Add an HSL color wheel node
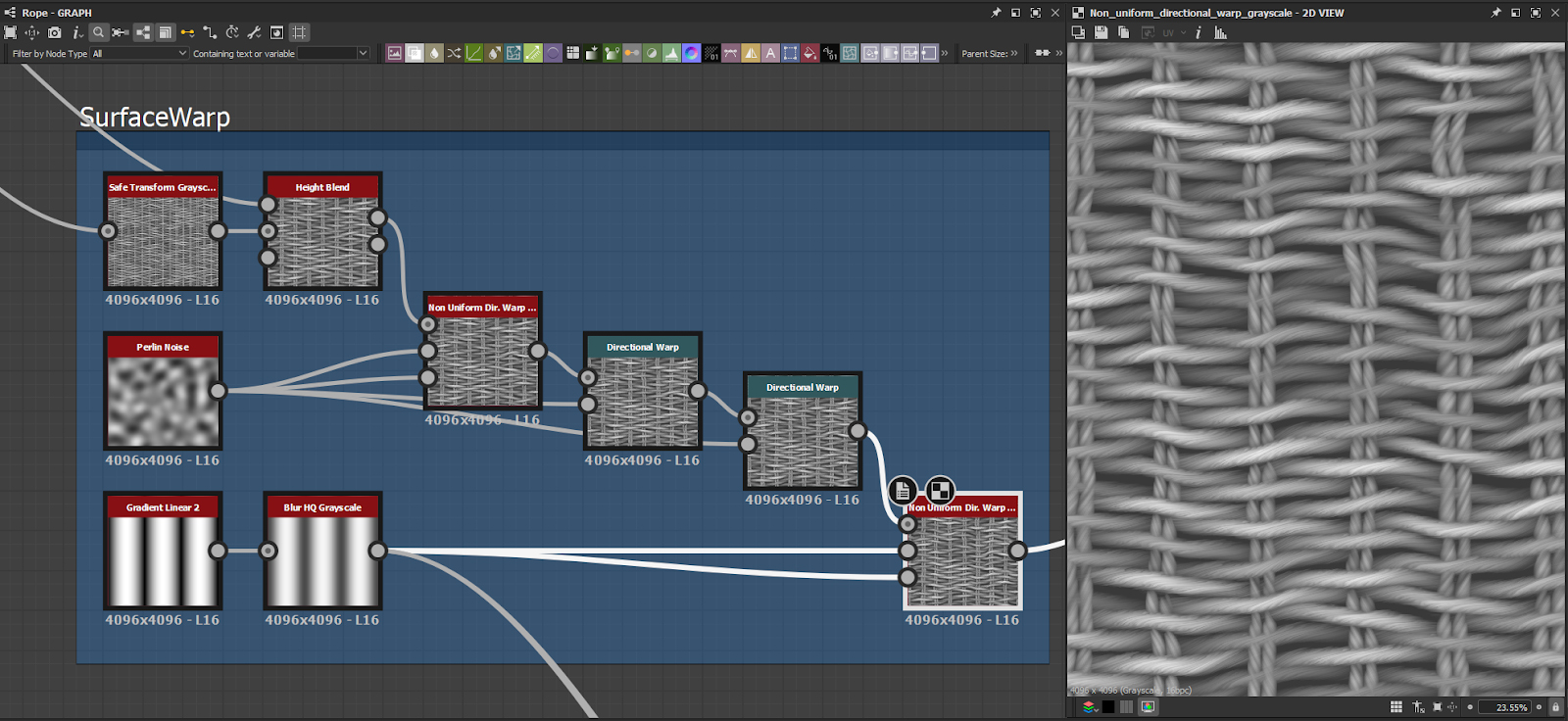This screenshot has width=1568, height=721. point(691,53)
